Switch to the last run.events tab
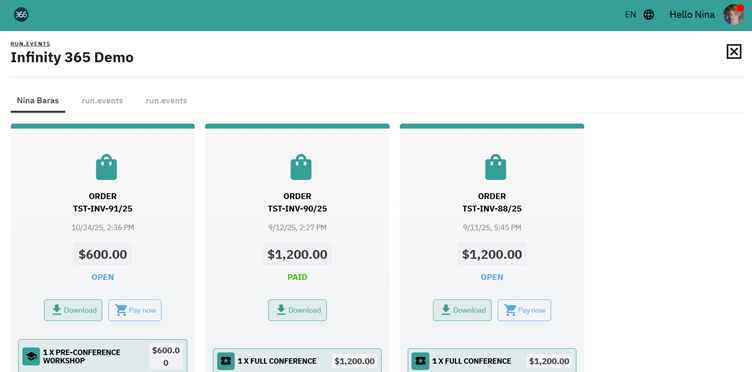 click(166, 101)
